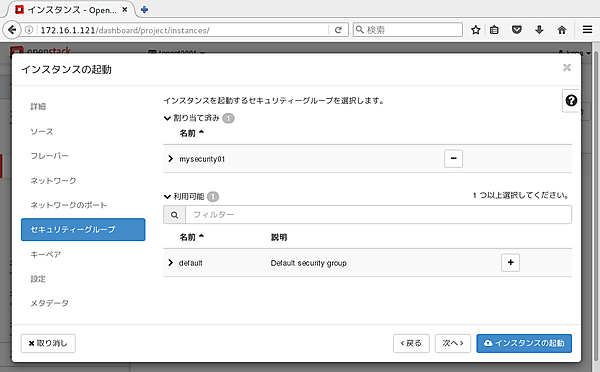Go to home page icon
The height and width of the screenshot is (372, 600).
[x=562, y=30]
